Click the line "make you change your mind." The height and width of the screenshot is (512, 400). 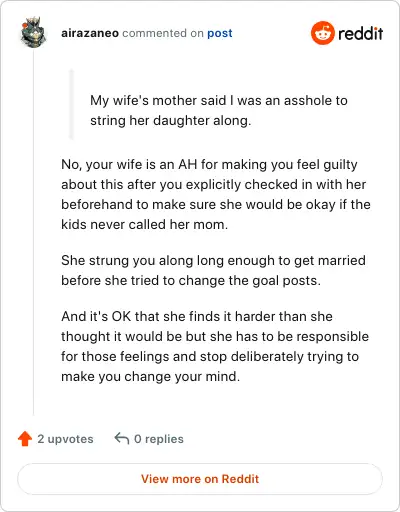coord(151,377)
